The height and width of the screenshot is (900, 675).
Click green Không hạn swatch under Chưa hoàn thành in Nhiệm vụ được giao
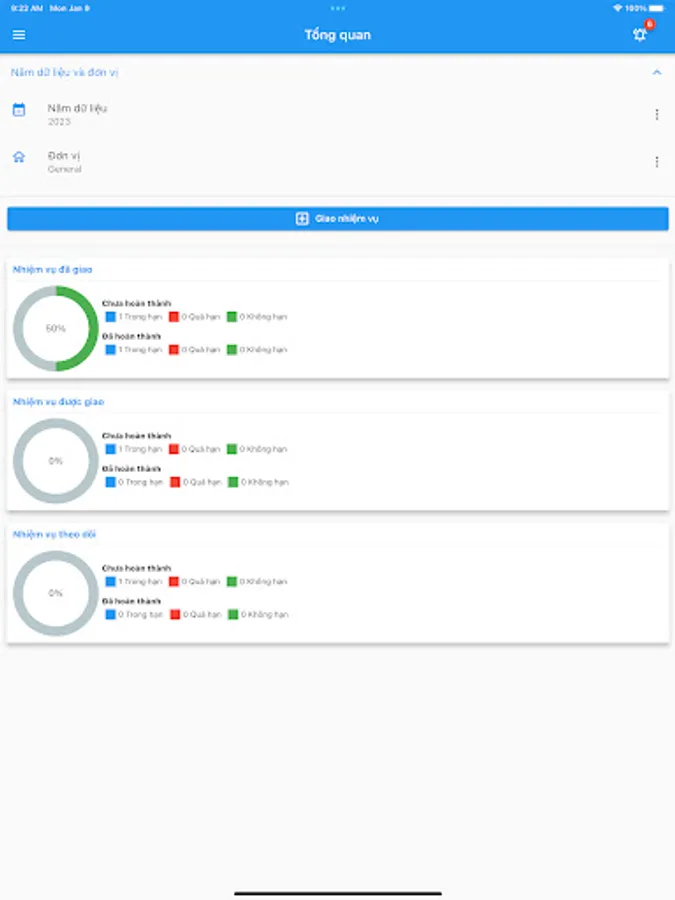[x=232, y=449]
